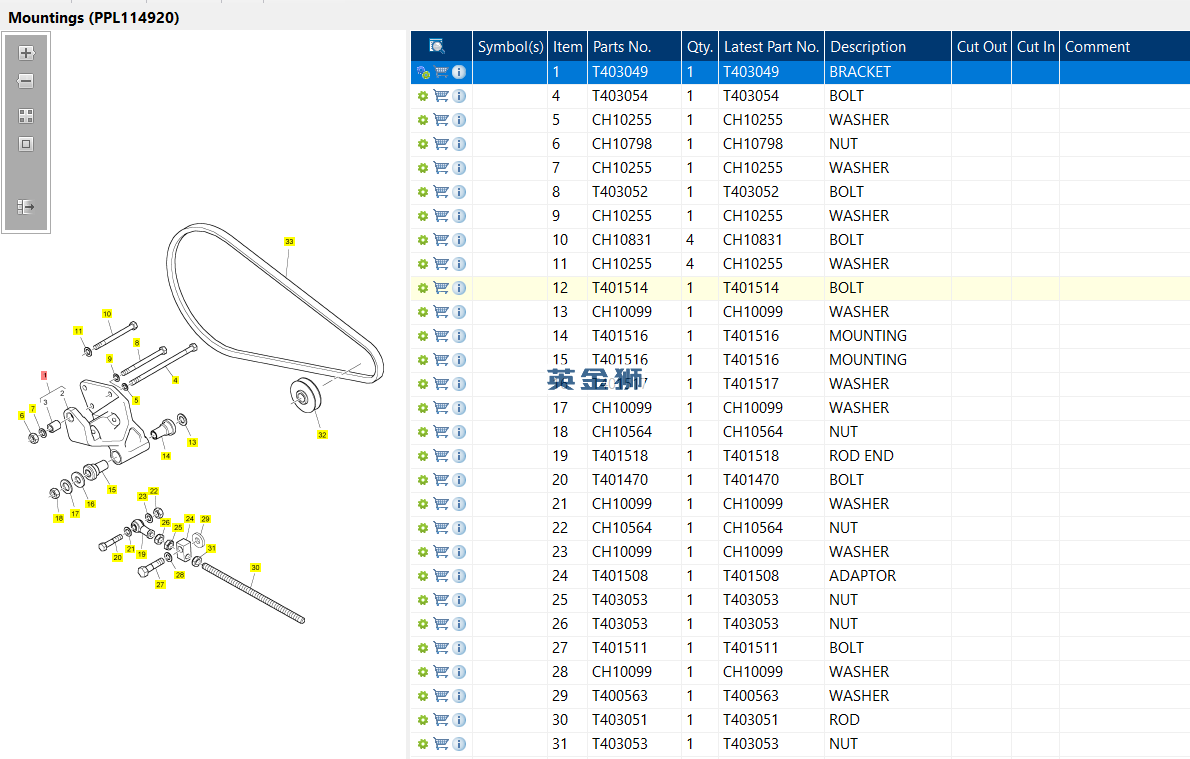Click the Latest Part No. column header

tap(771, 46)
